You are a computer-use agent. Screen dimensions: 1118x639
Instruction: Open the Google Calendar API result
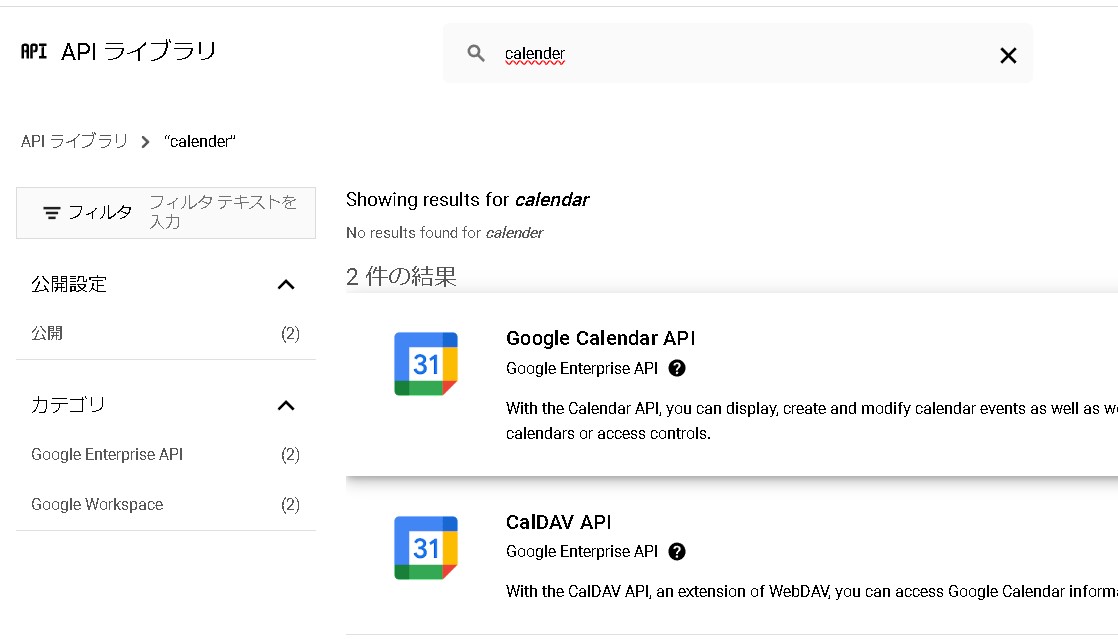(600, 338)
